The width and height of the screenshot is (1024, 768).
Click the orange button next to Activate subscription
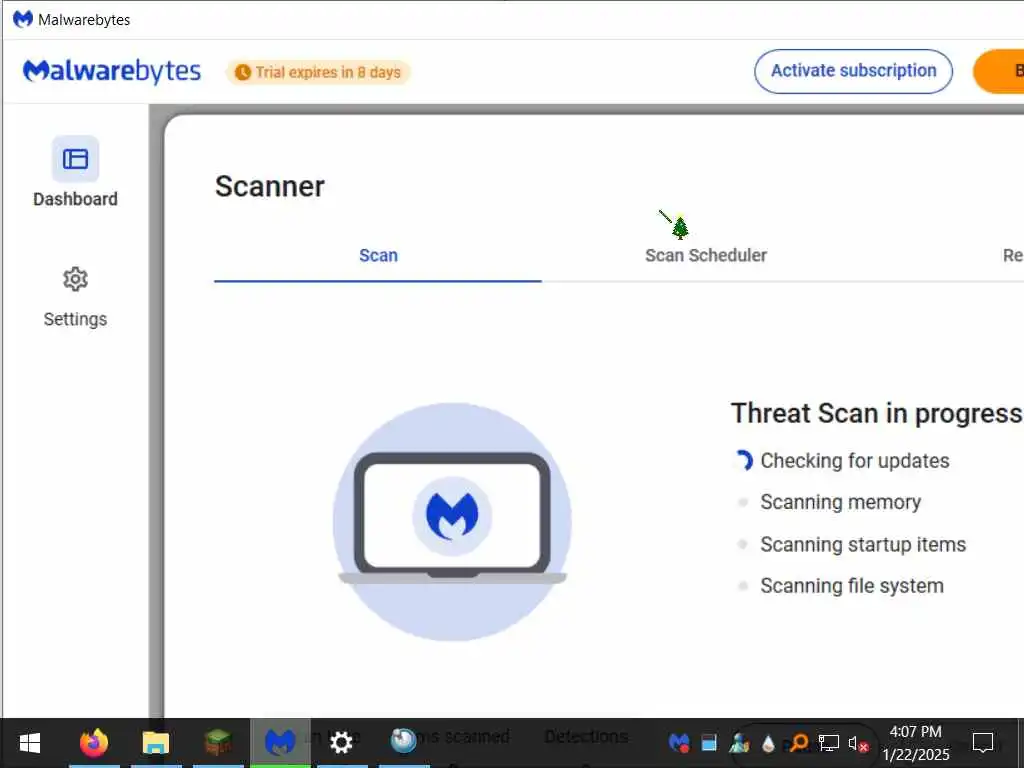(999, 71)
